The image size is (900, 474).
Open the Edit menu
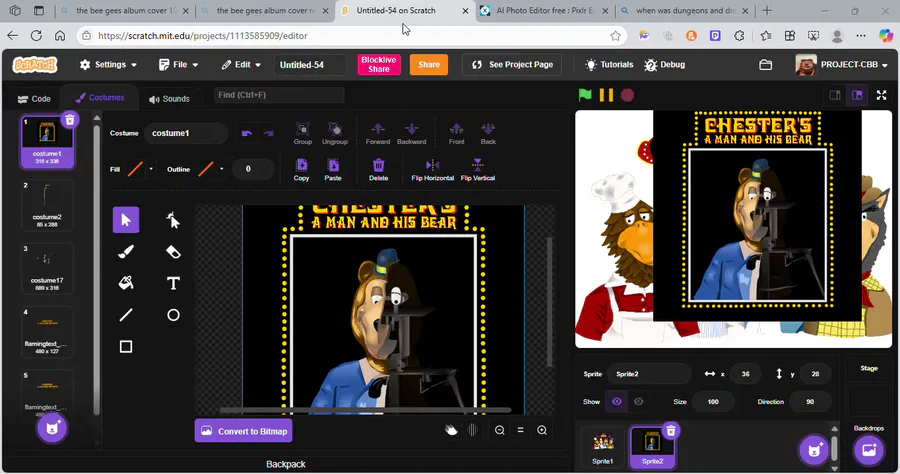point(241,65)
